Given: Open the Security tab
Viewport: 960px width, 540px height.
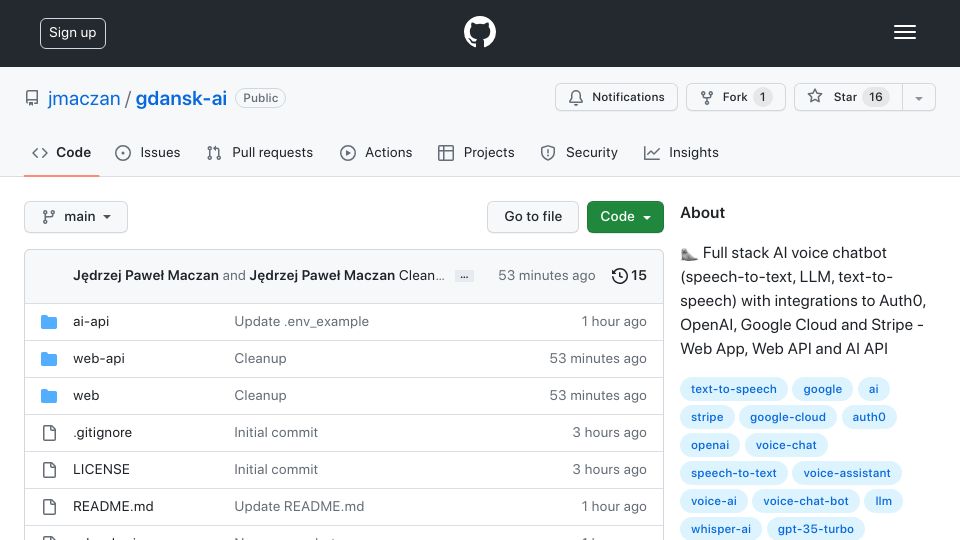Looking at the screenshot, I should [x=579, y=152].
